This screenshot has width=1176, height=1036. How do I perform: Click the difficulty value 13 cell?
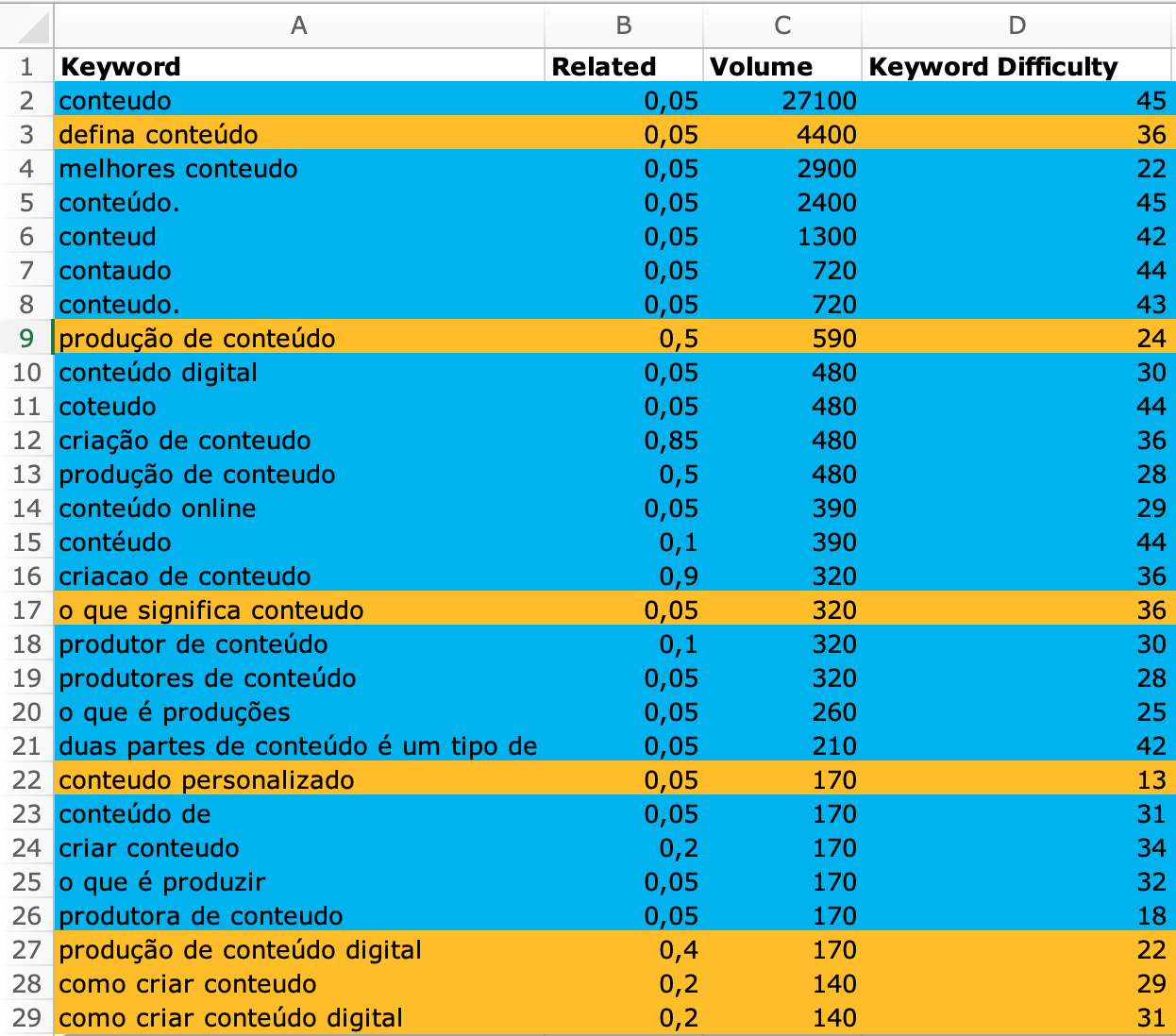click(1016, 780)
